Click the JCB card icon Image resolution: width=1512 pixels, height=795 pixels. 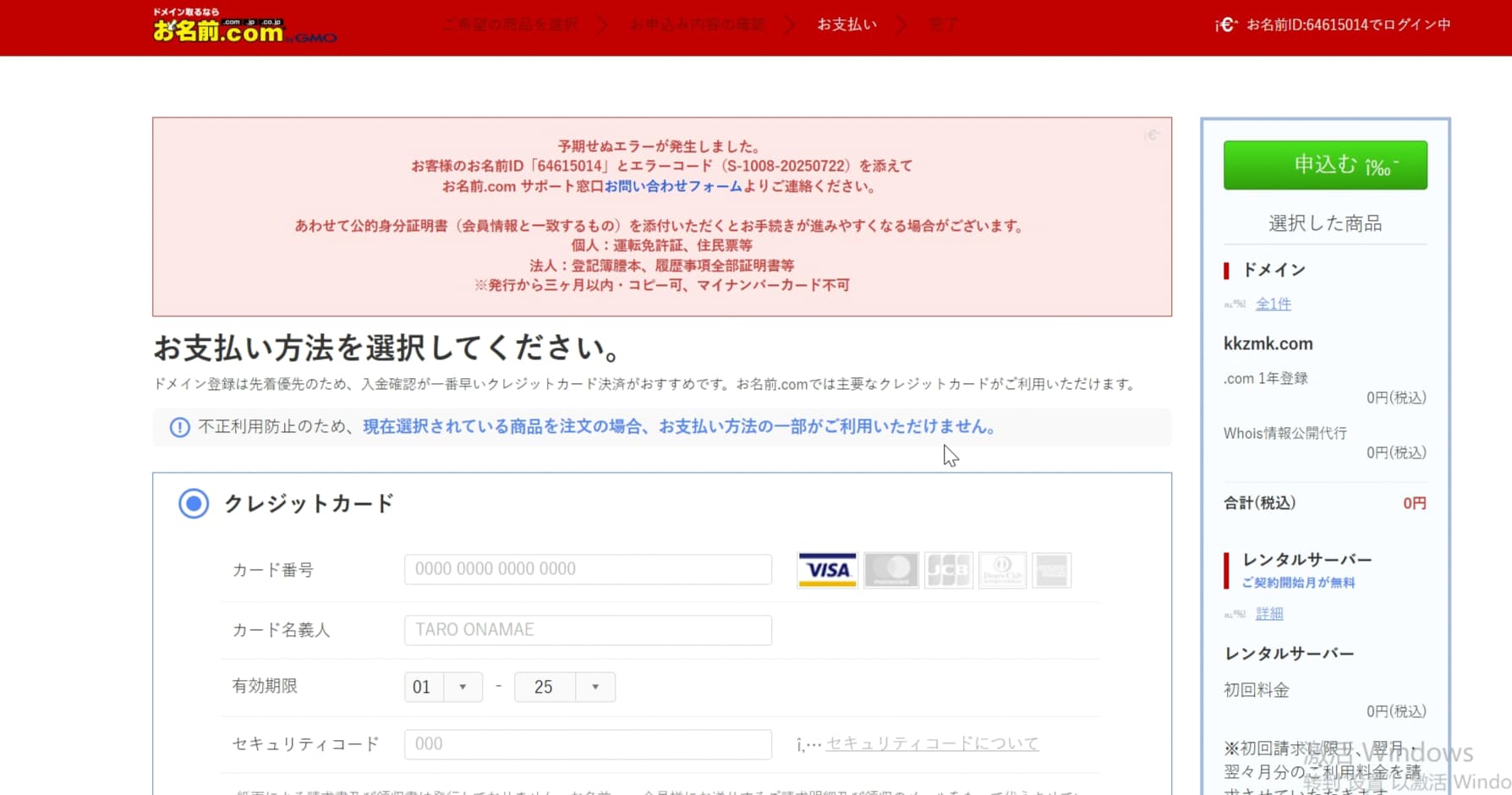tap(948, 570)
